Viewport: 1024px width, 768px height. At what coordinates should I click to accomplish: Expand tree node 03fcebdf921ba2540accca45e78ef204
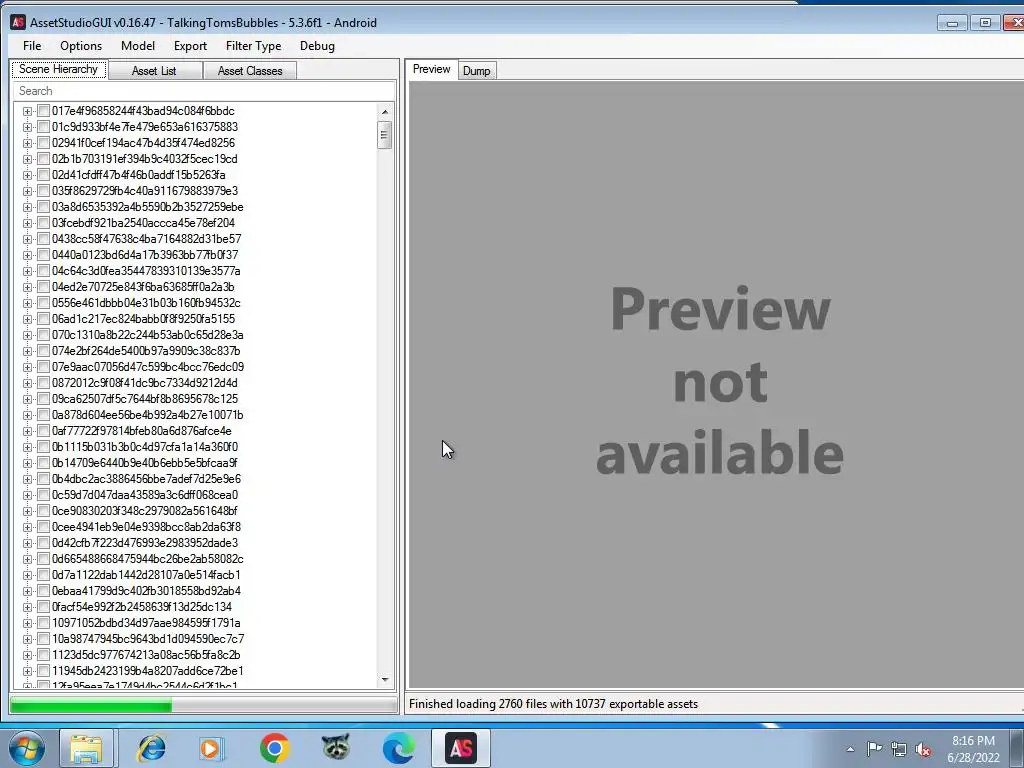27,223
